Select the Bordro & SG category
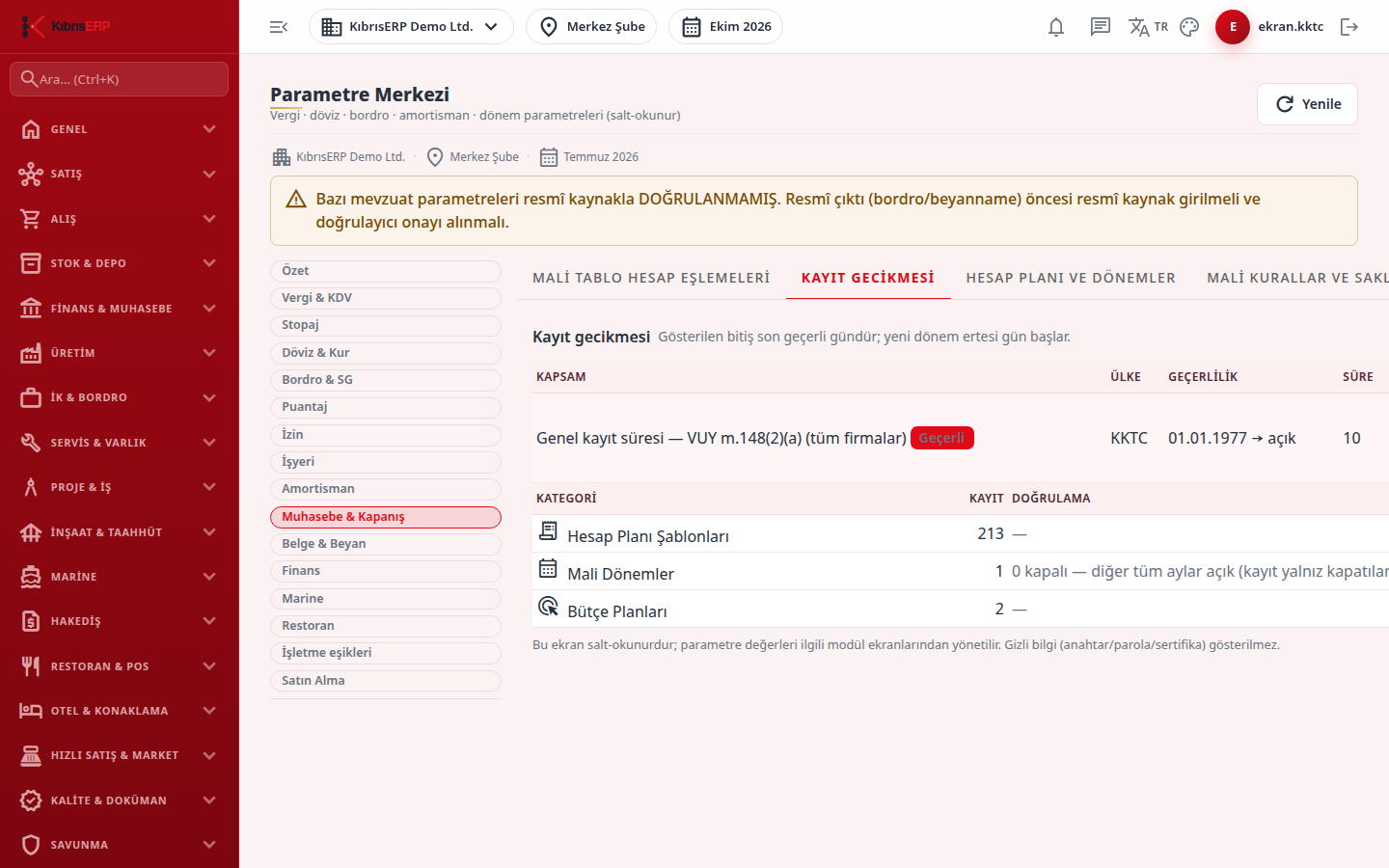Screen dimensions: 1389x868 [386, 380]
